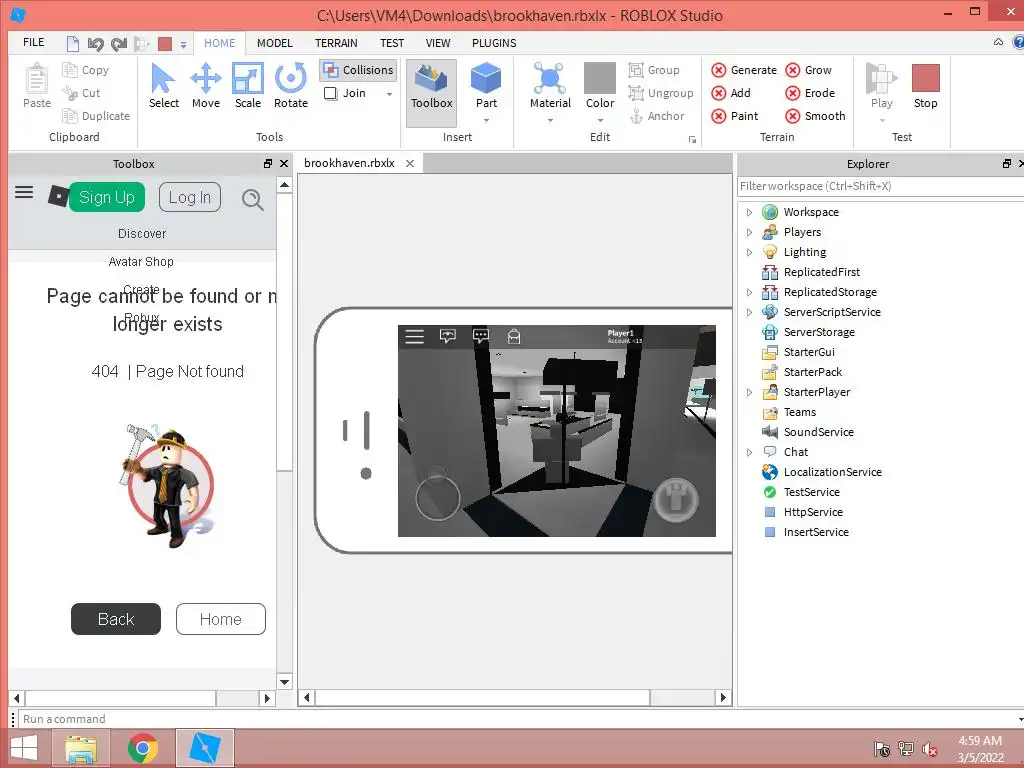Image resolution: width=1024 pixels, height=768 pixels.
Task: Pick the Select arrow tool
Action: pos(163,86)
